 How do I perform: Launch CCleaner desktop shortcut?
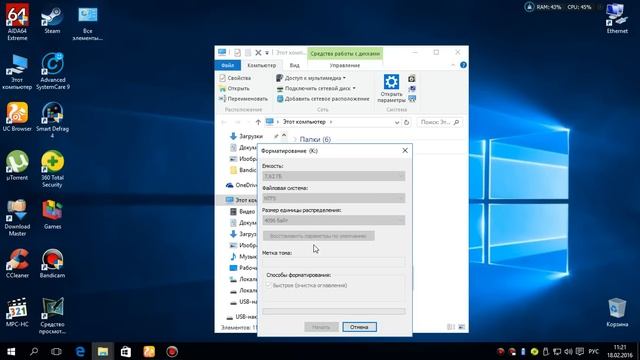point(17,263)
